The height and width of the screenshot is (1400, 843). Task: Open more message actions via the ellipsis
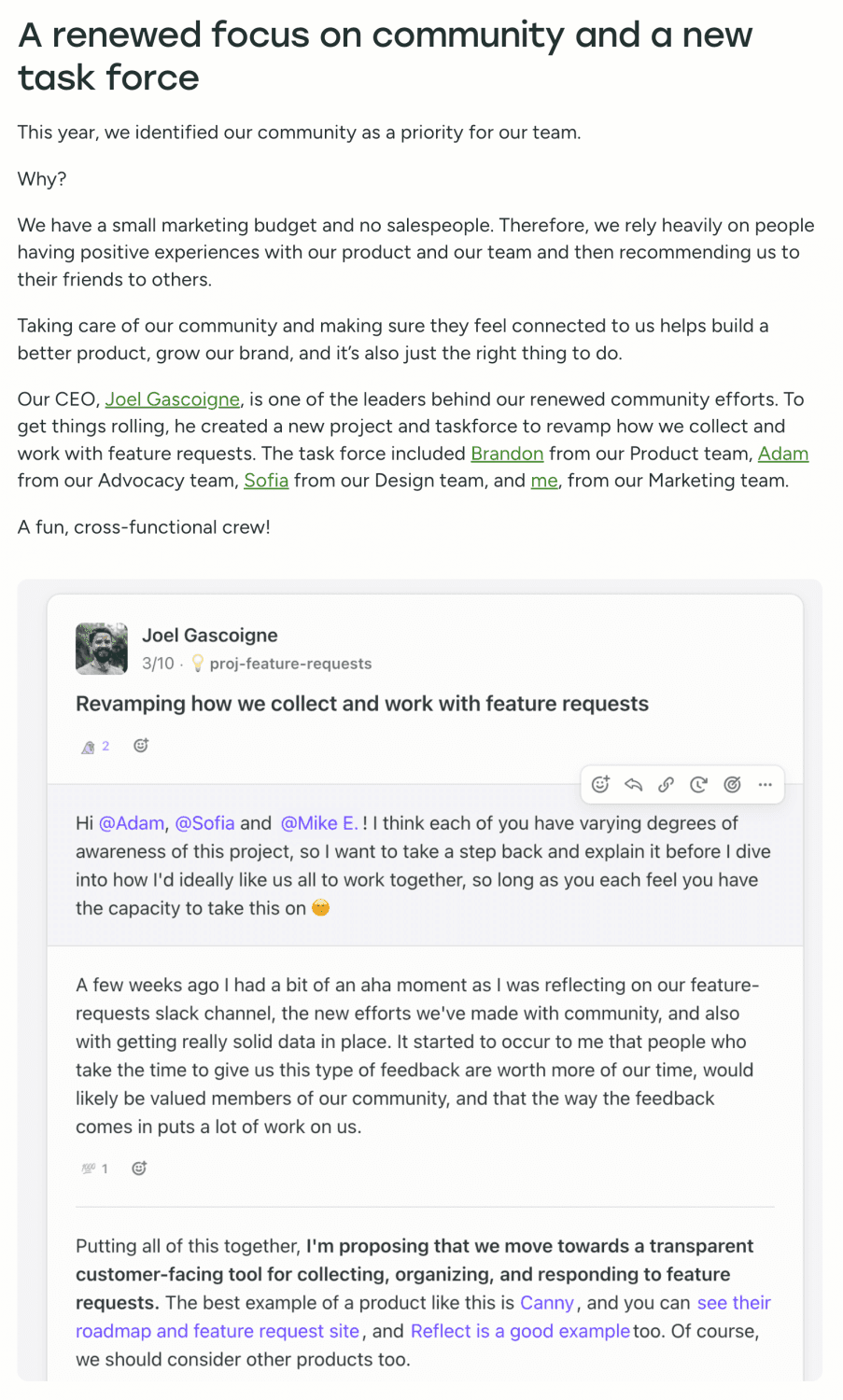(765, 784)
